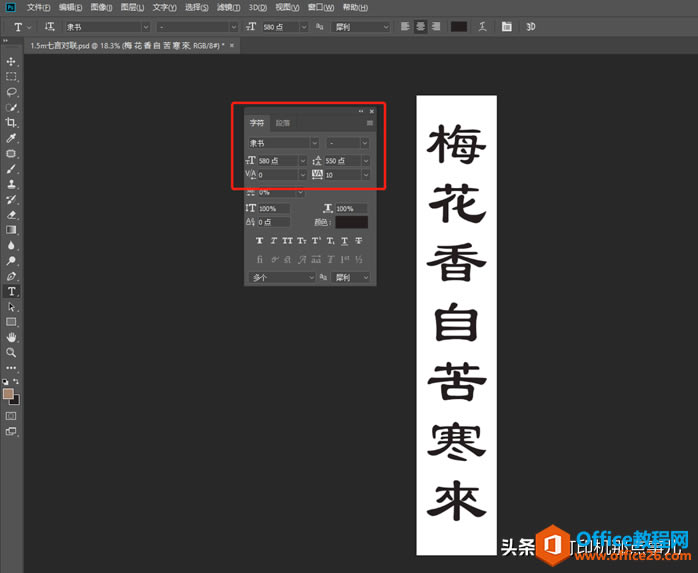The height and width of the screenshot is (573, 698).
Task: Toggle Superscript in Character panel
Action: click(x=316, y=241)
